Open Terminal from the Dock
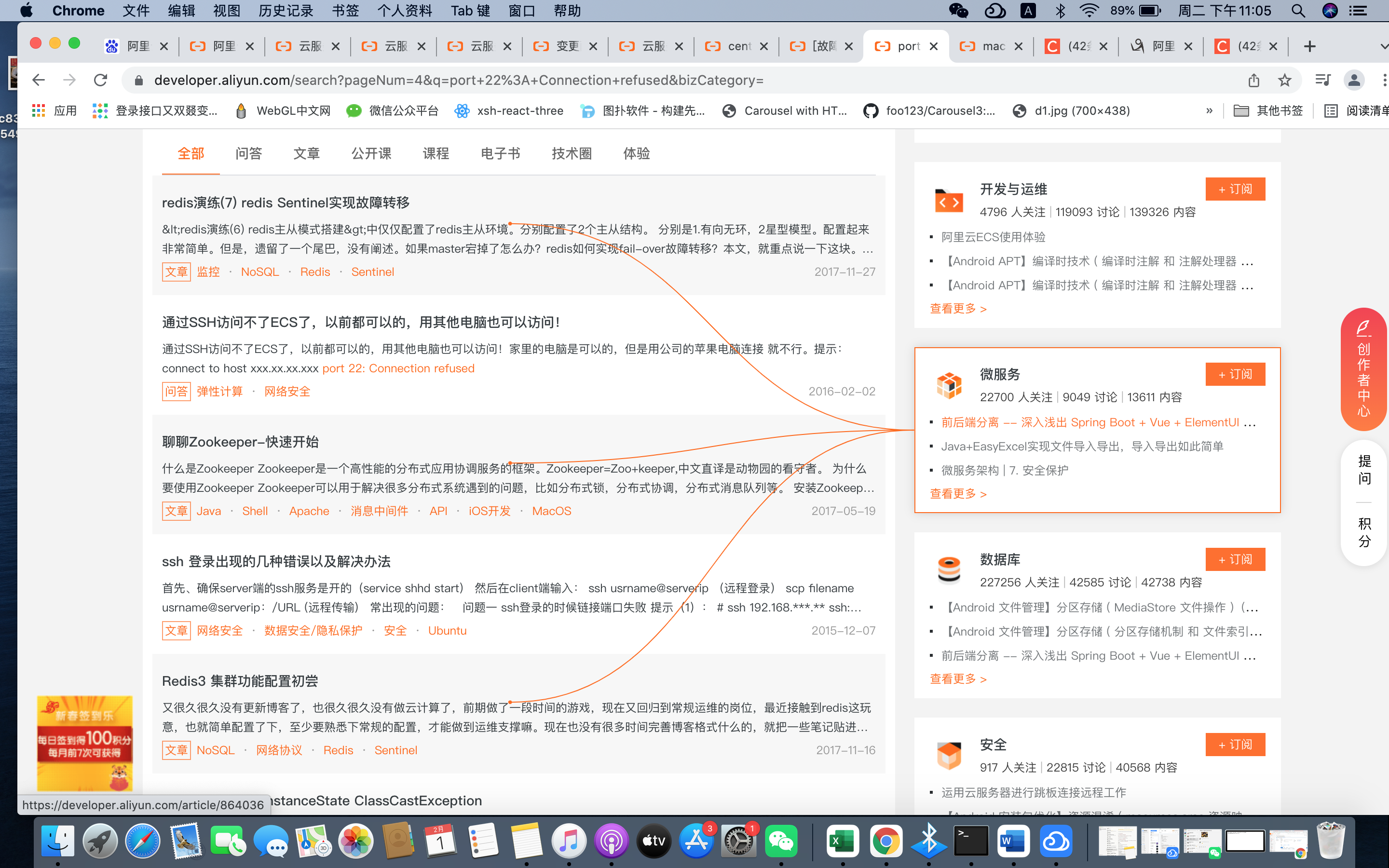The height and width of the screenshot is (868, 1389). (970, 841)
